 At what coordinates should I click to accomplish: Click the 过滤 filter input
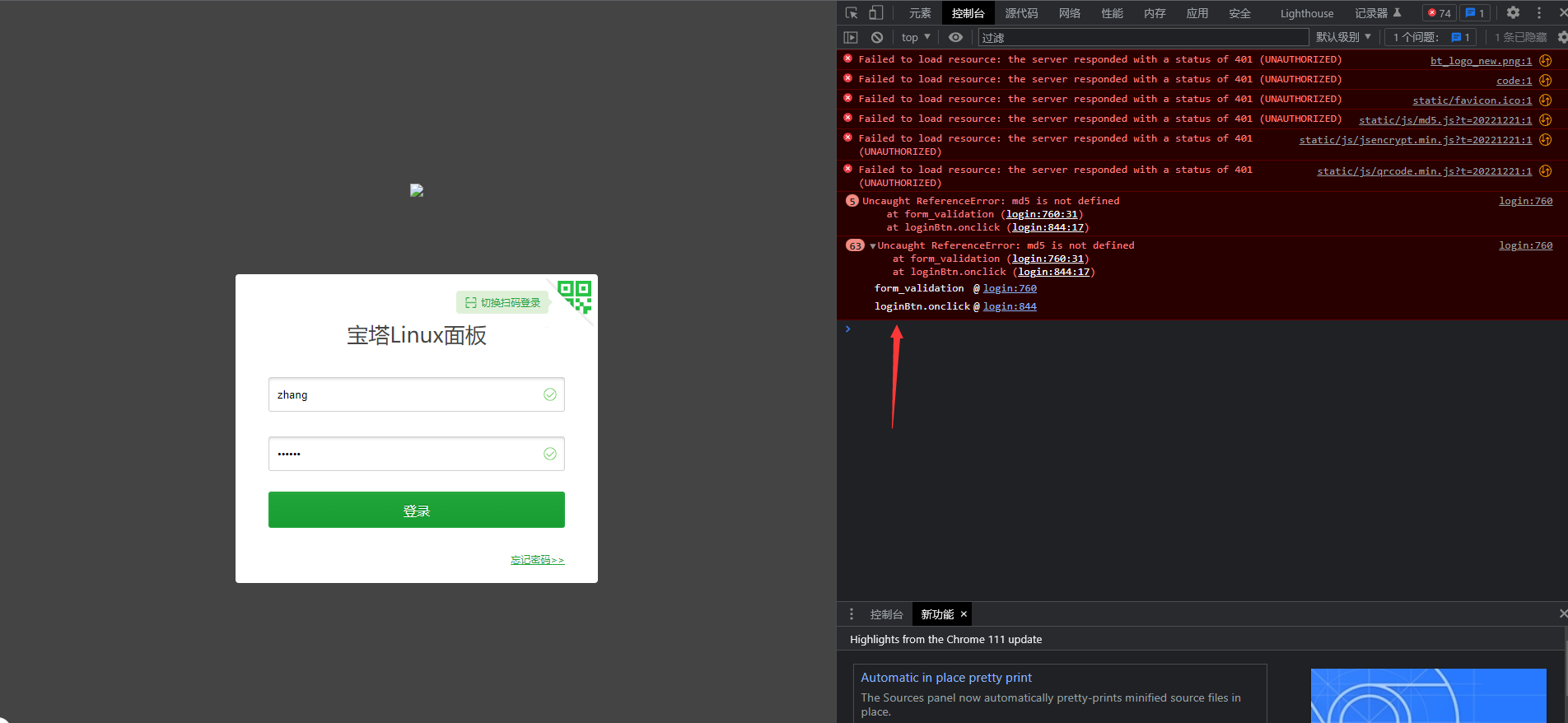[1142, 37]
